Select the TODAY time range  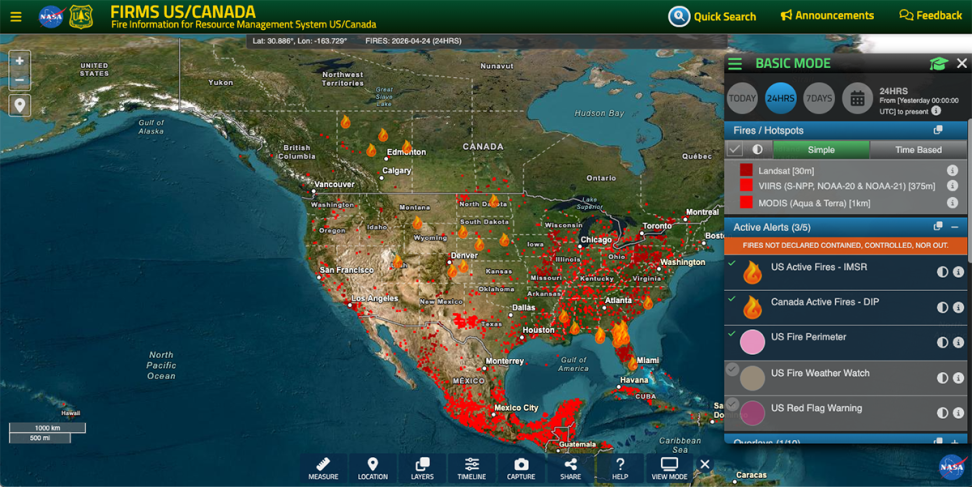pyautogui.click(x=742, y=99)
